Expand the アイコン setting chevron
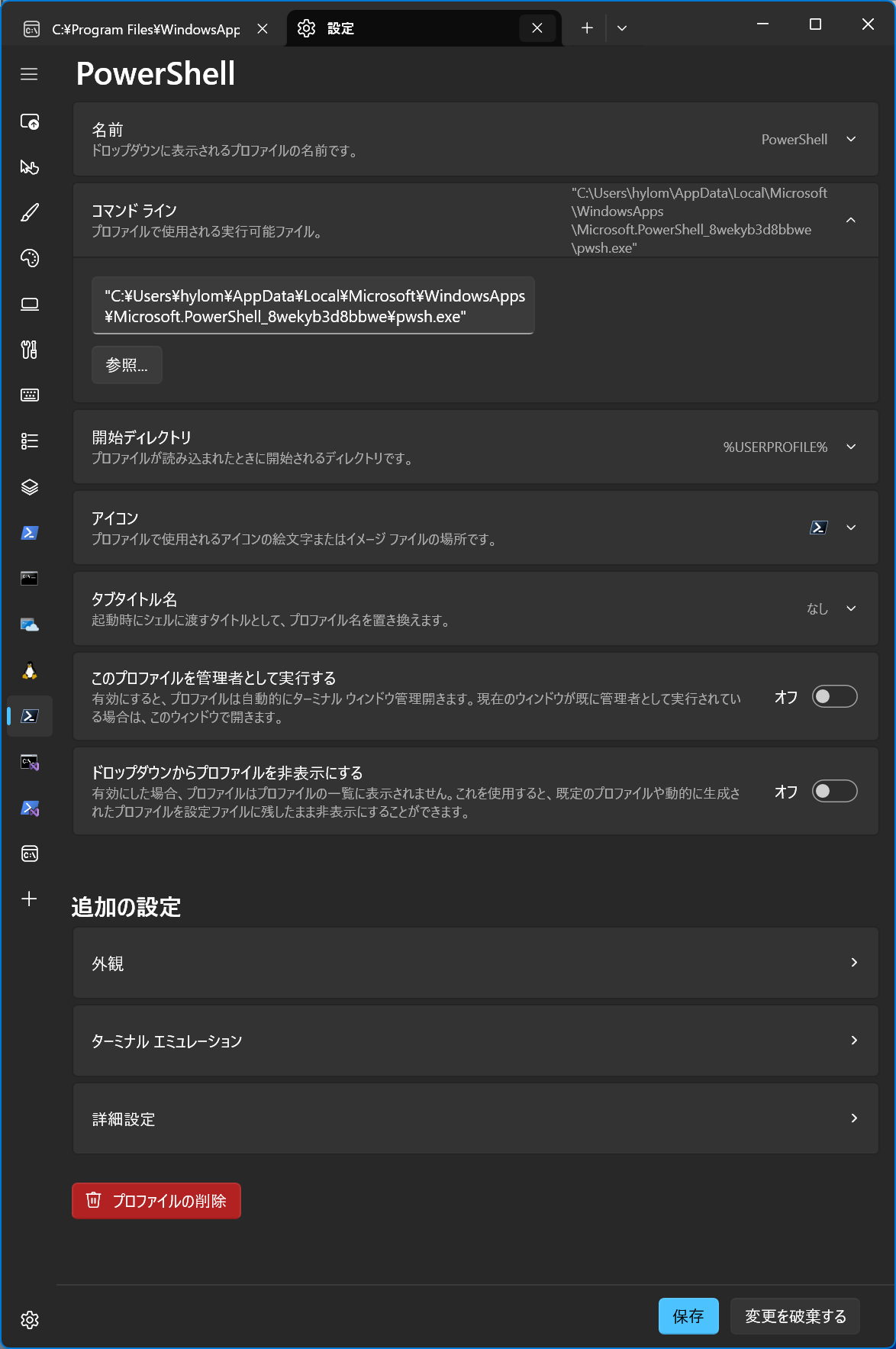This screenshot has width=896, height=1349. click(851, 528)
